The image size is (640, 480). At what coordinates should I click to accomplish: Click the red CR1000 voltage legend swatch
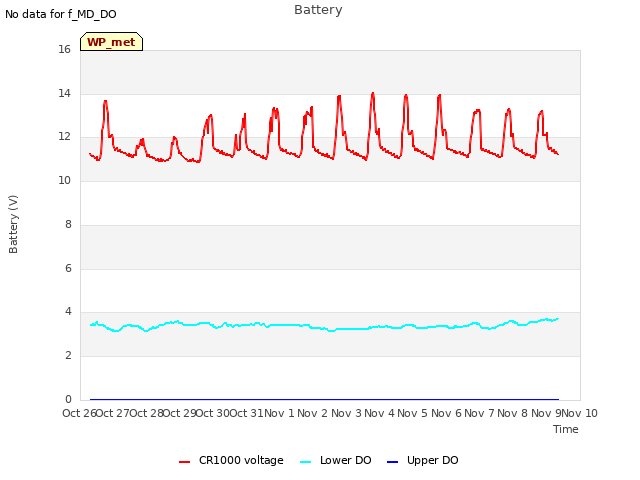coord(184,462)
